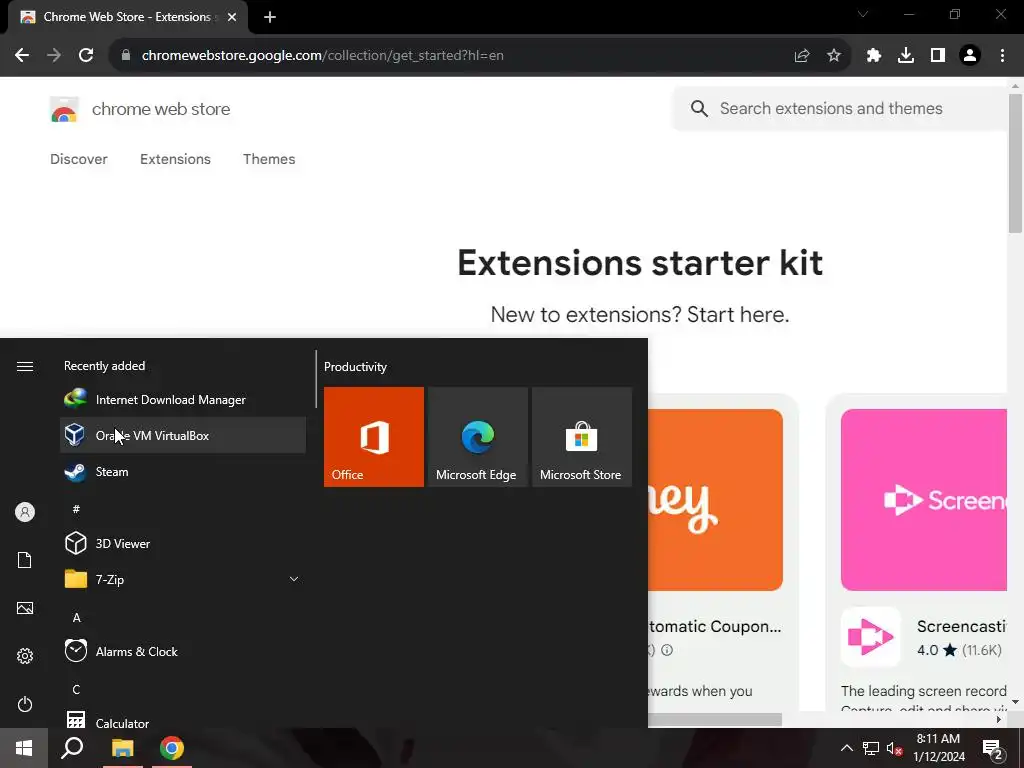Image resolution: width=1024 pixels, height=768 pixels.
Task: Open Power options in Start menu
Action: [x=25, y=704]
